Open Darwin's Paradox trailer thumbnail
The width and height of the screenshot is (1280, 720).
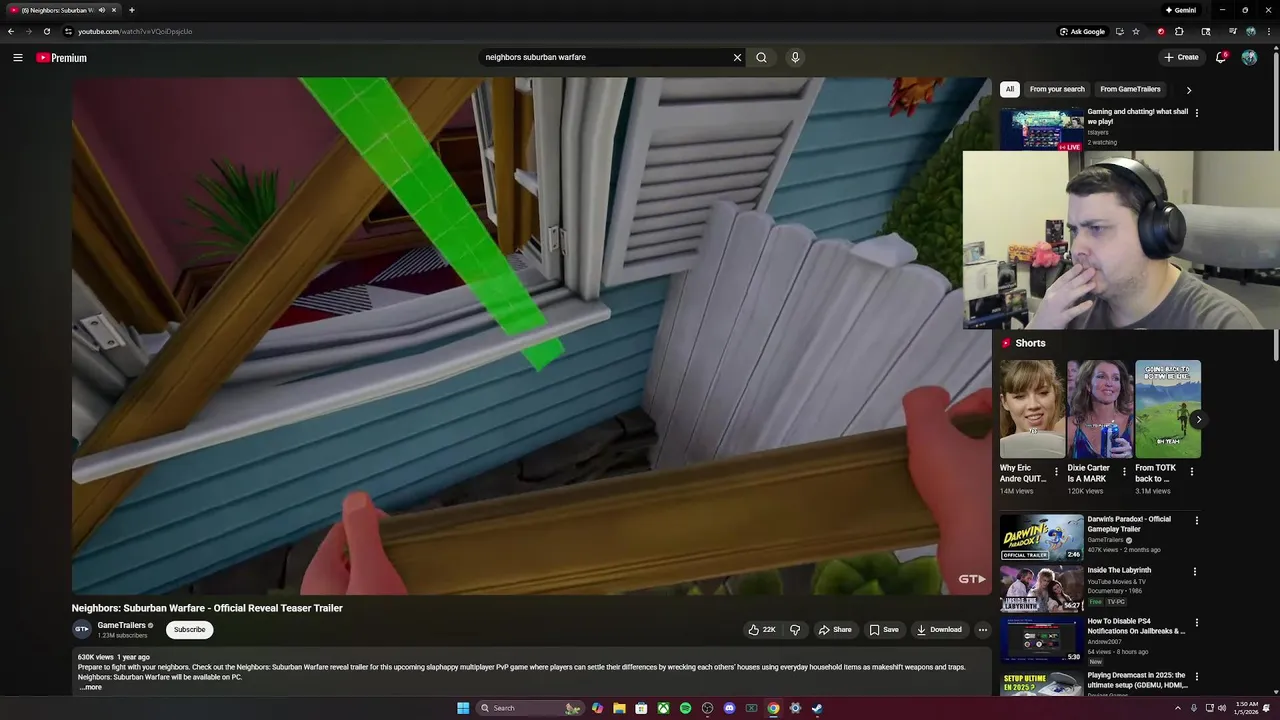click(1041, 537)
